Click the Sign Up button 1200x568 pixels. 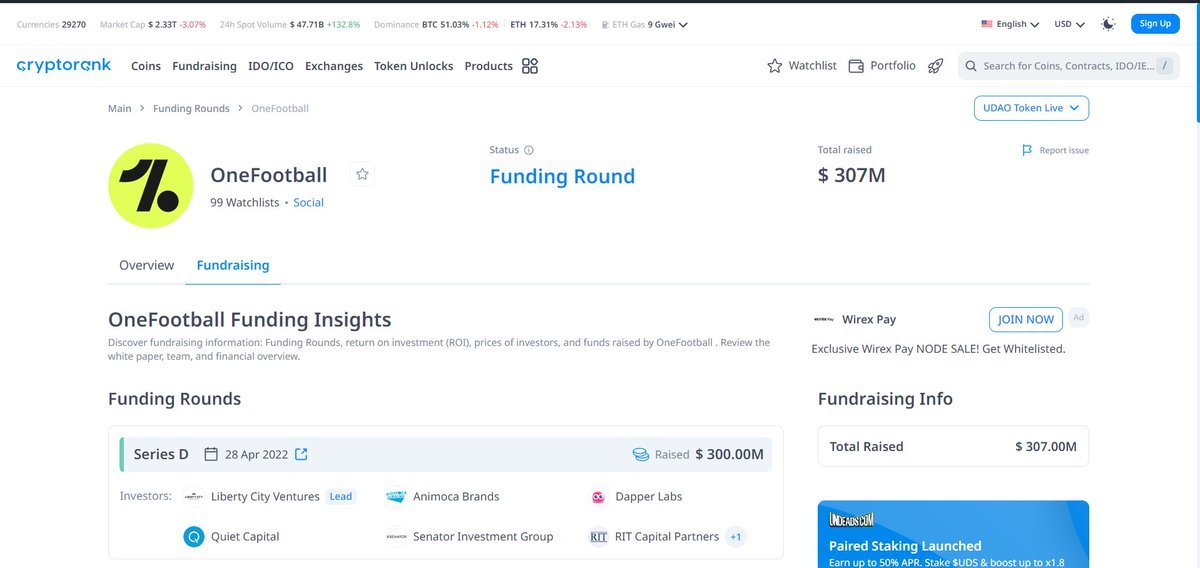1155,24
